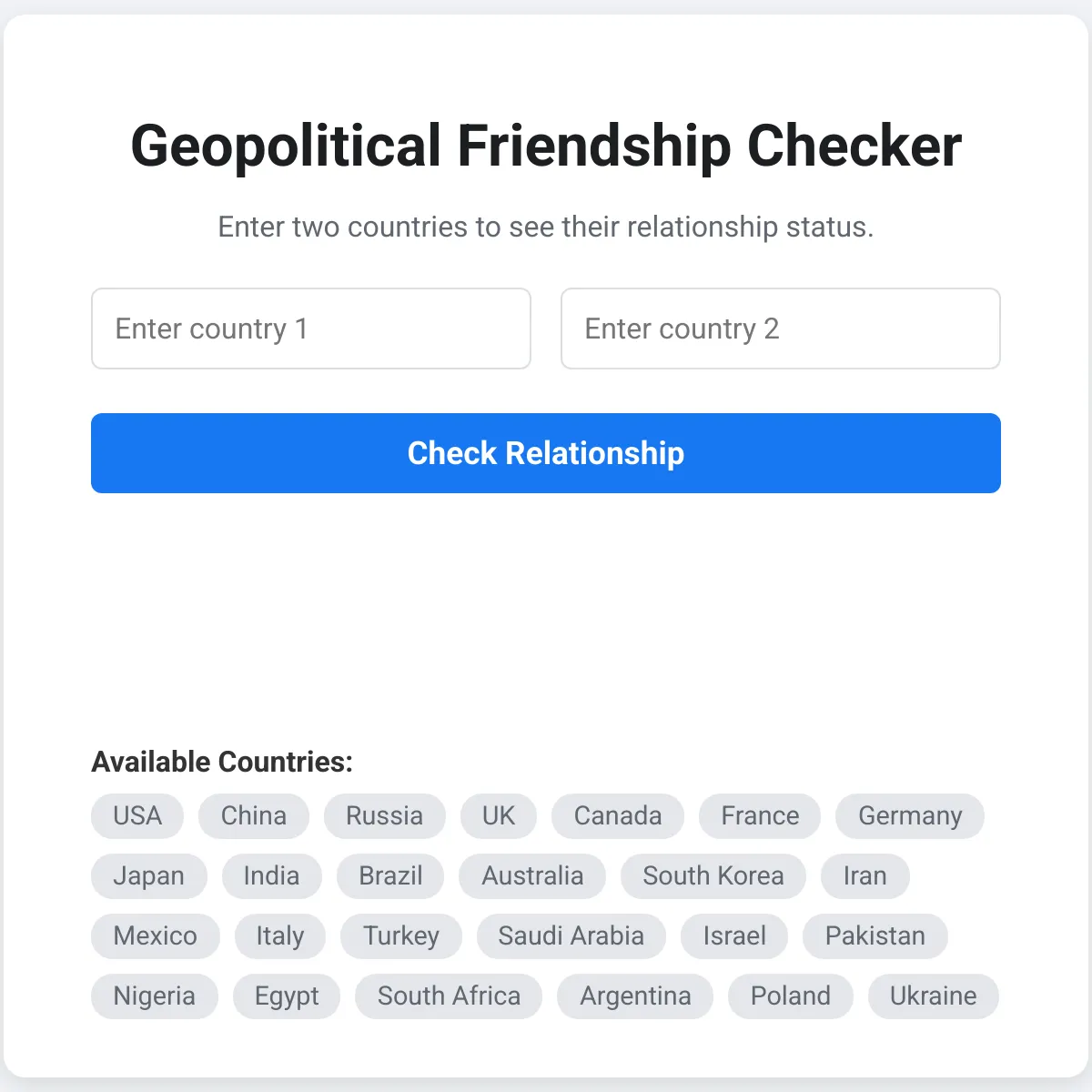Select the Japan chip
Viewport: 1092px width, 1092px height.
click(x=149, y=875)
